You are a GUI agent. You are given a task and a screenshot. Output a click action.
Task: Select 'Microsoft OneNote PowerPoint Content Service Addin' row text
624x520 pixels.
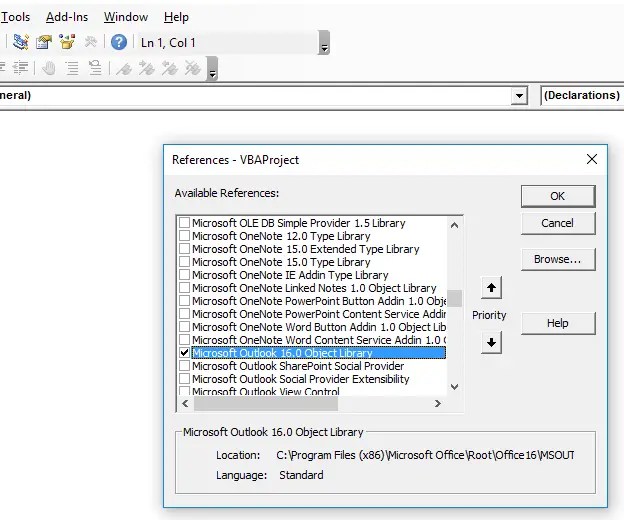click(319, 314)
